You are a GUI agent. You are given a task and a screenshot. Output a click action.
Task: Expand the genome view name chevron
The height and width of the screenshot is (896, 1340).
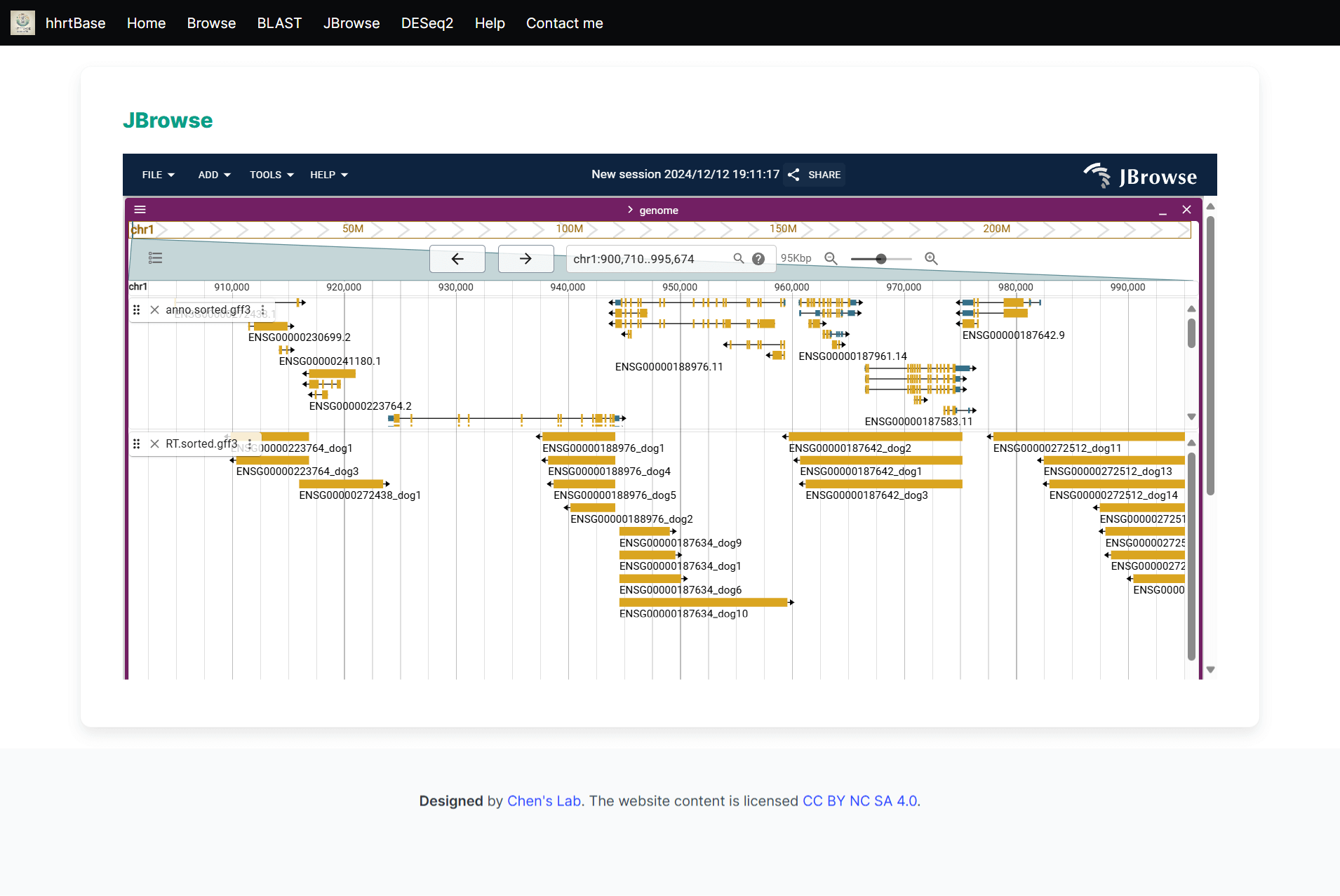pyautogui.click(x=630, y=210)
